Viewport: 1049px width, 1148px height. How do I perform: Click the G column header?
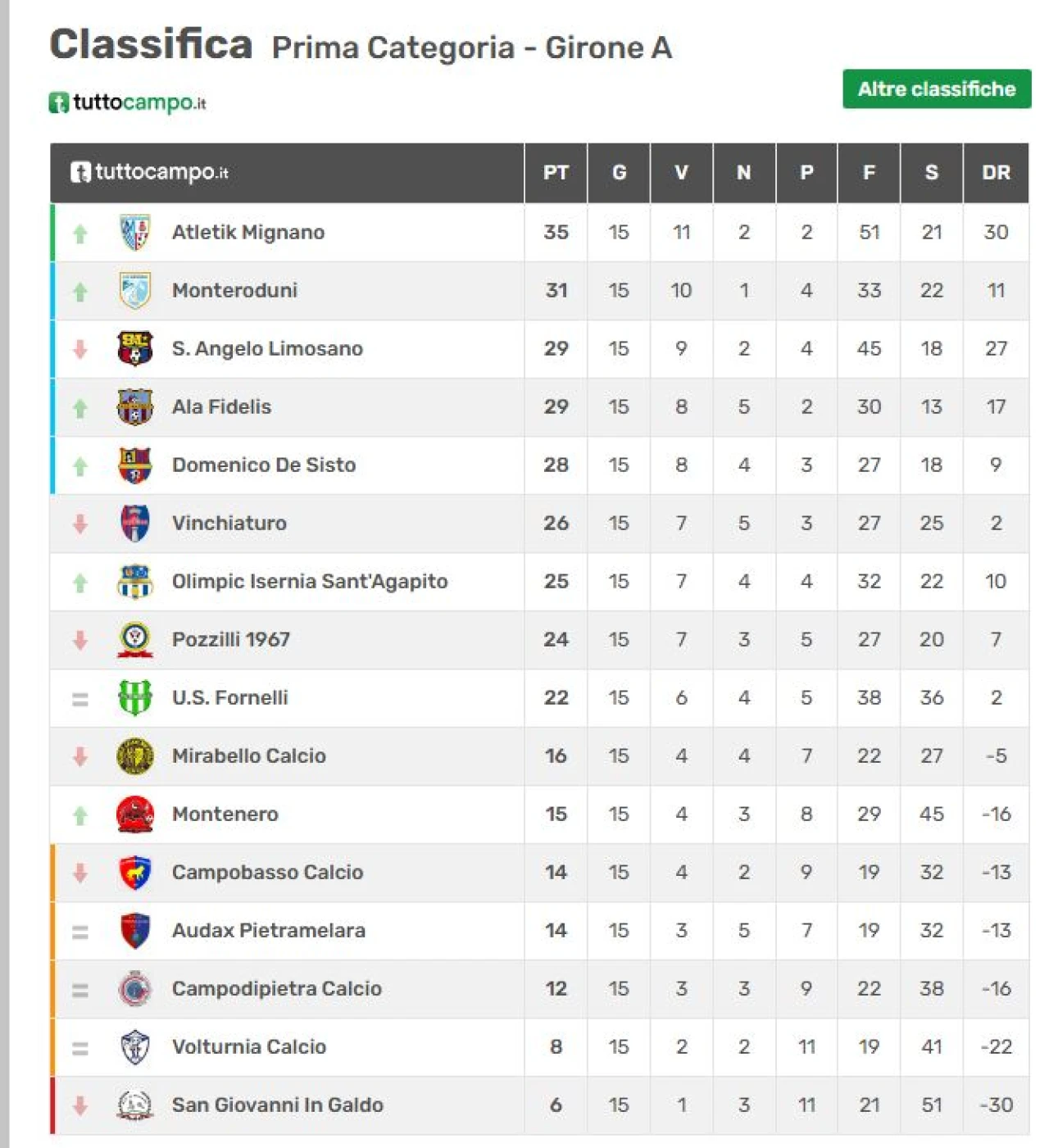click(x=619, y=173)
